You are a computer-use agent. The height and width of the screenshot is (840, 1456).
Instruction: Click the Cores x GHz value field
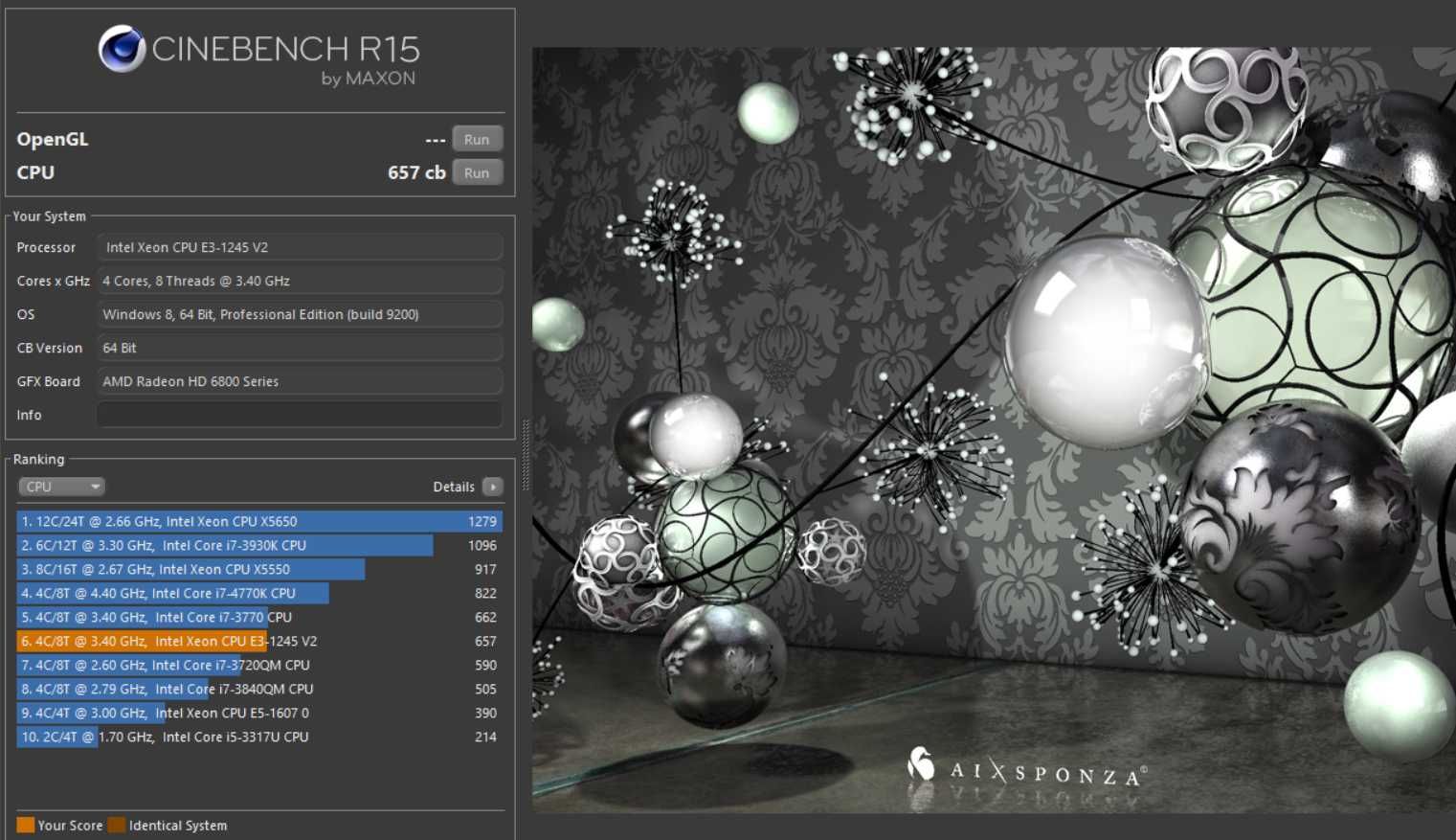click(300, 281)
